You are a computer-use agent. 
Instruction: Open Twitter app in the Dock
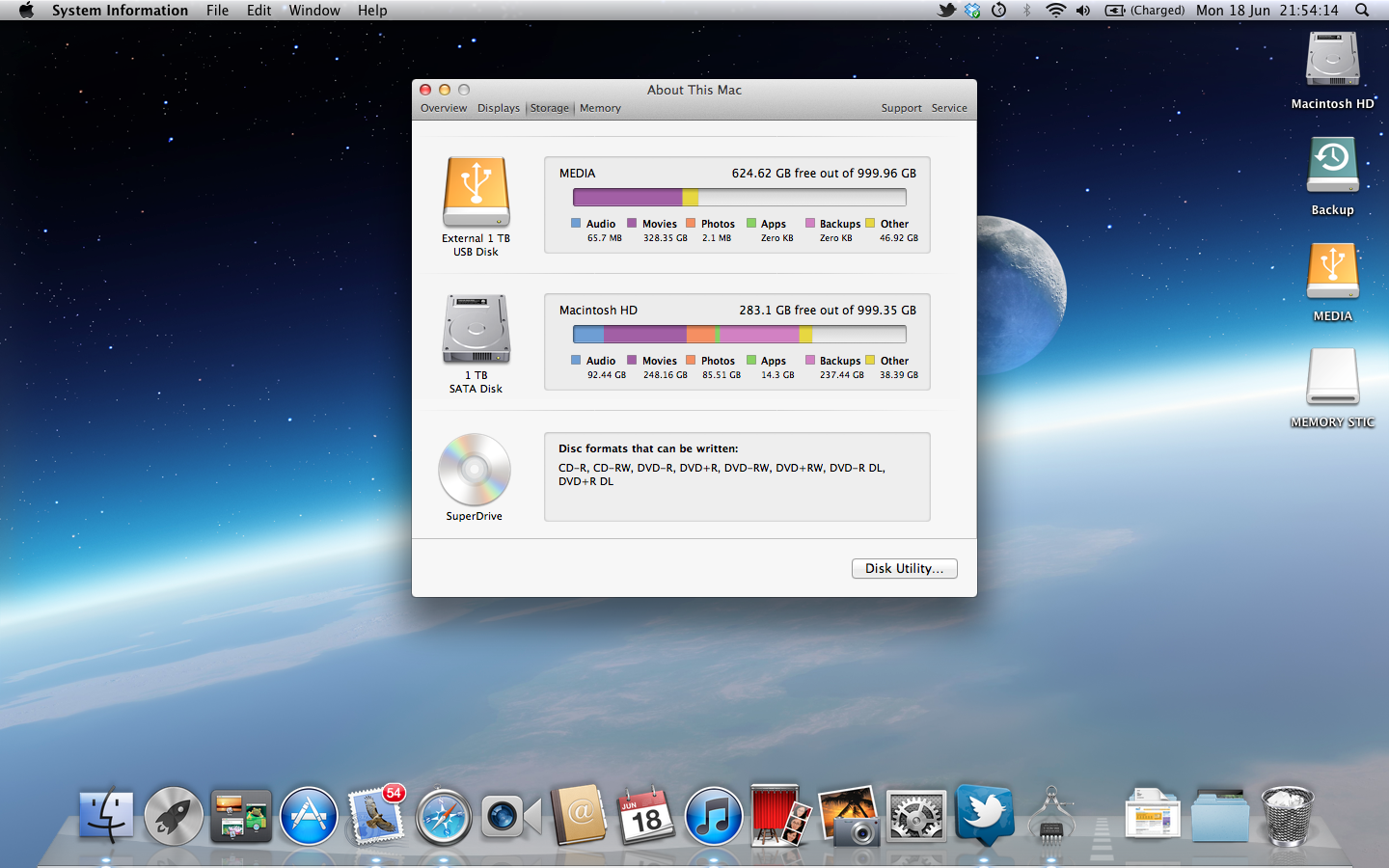[985, 816]
